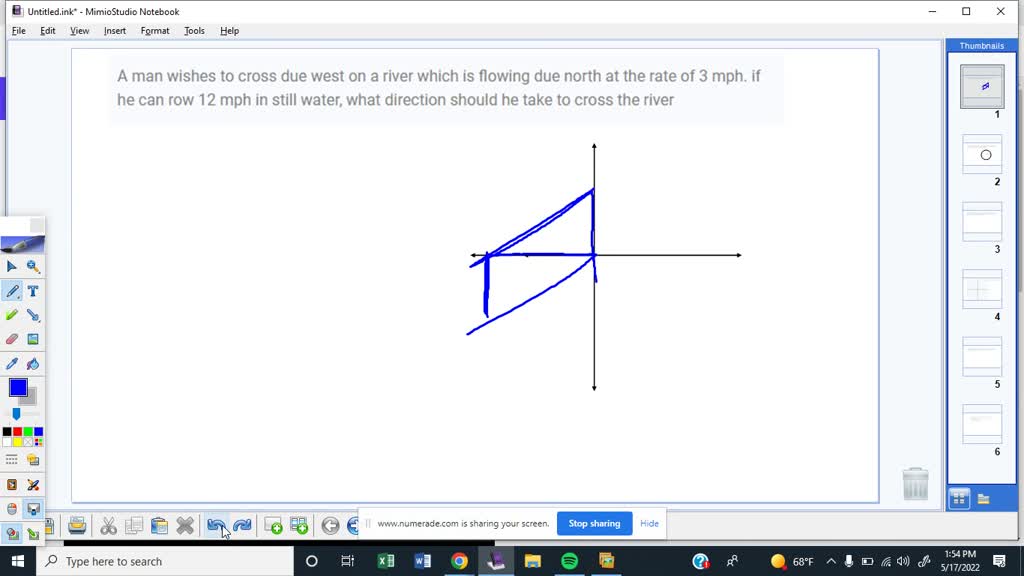1024x576 pixels.
Task: Expand hidden icons in the system tray
Action: (x=831, y=560)
